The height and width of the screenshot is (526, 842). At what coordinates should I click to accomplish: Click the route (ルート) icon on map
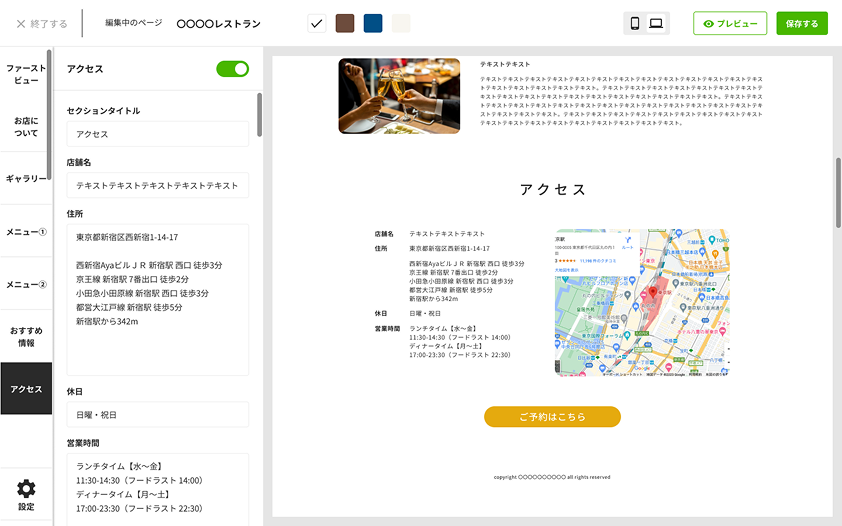627,242
